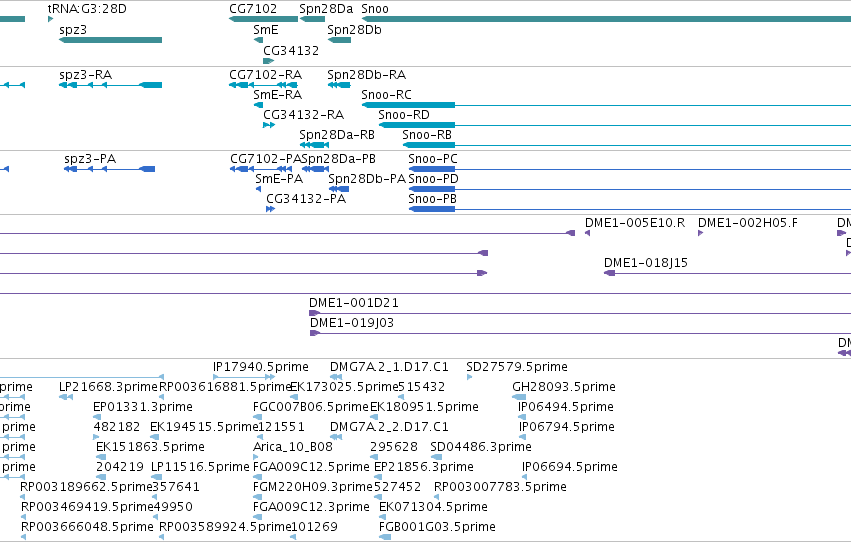Click the Snoo-PD protein label
Screen dimensions: 851x542
click(x=433, y=178)
